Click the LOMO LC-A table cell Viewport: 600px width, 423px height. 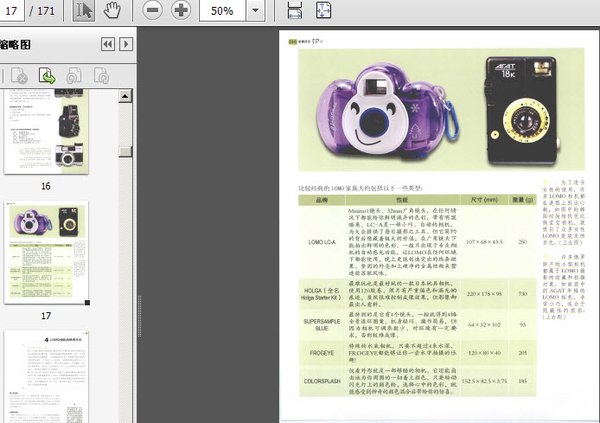(322, 242)
